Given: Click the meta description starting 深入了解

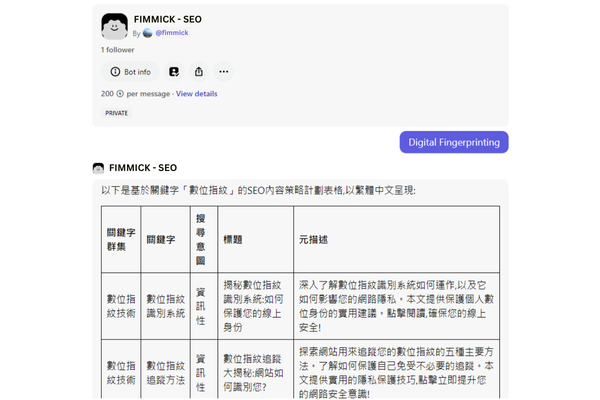Looking at the screenshot, I should [x=396, y=306].
